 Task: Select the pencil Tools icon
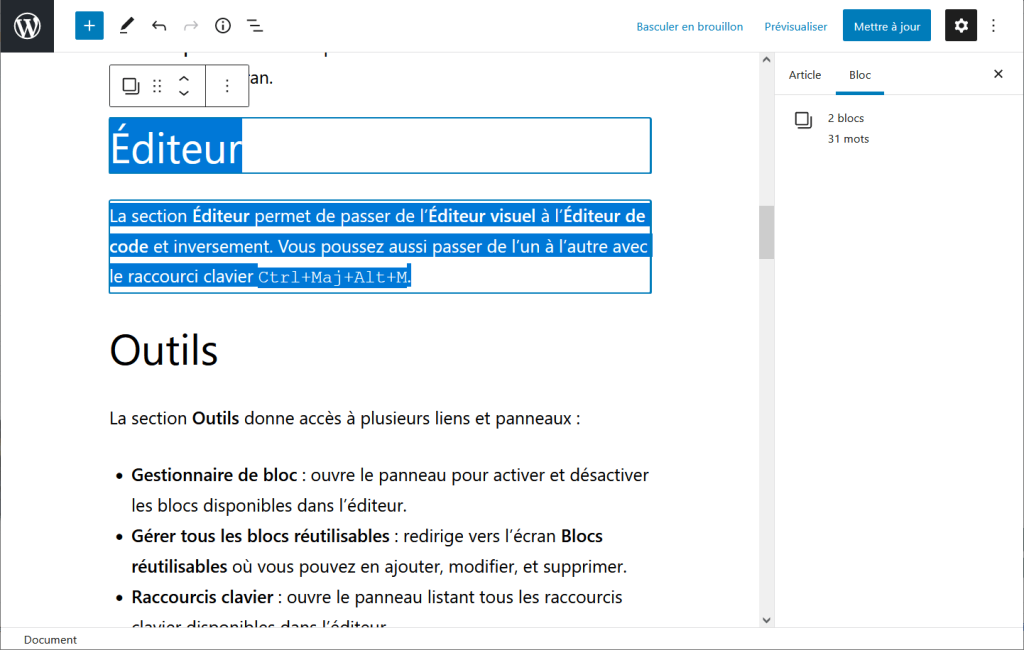(127, 26)
